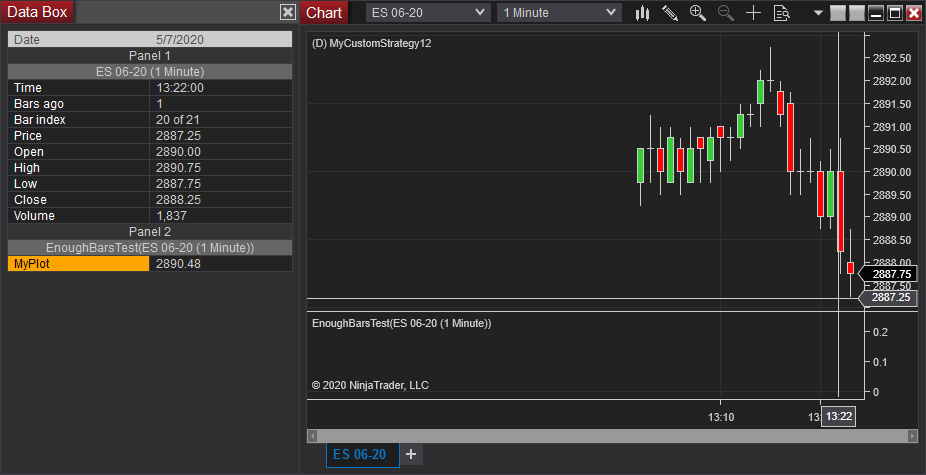Select the Close value 2888.25
The image size is (926, 475).
(178, 200)
